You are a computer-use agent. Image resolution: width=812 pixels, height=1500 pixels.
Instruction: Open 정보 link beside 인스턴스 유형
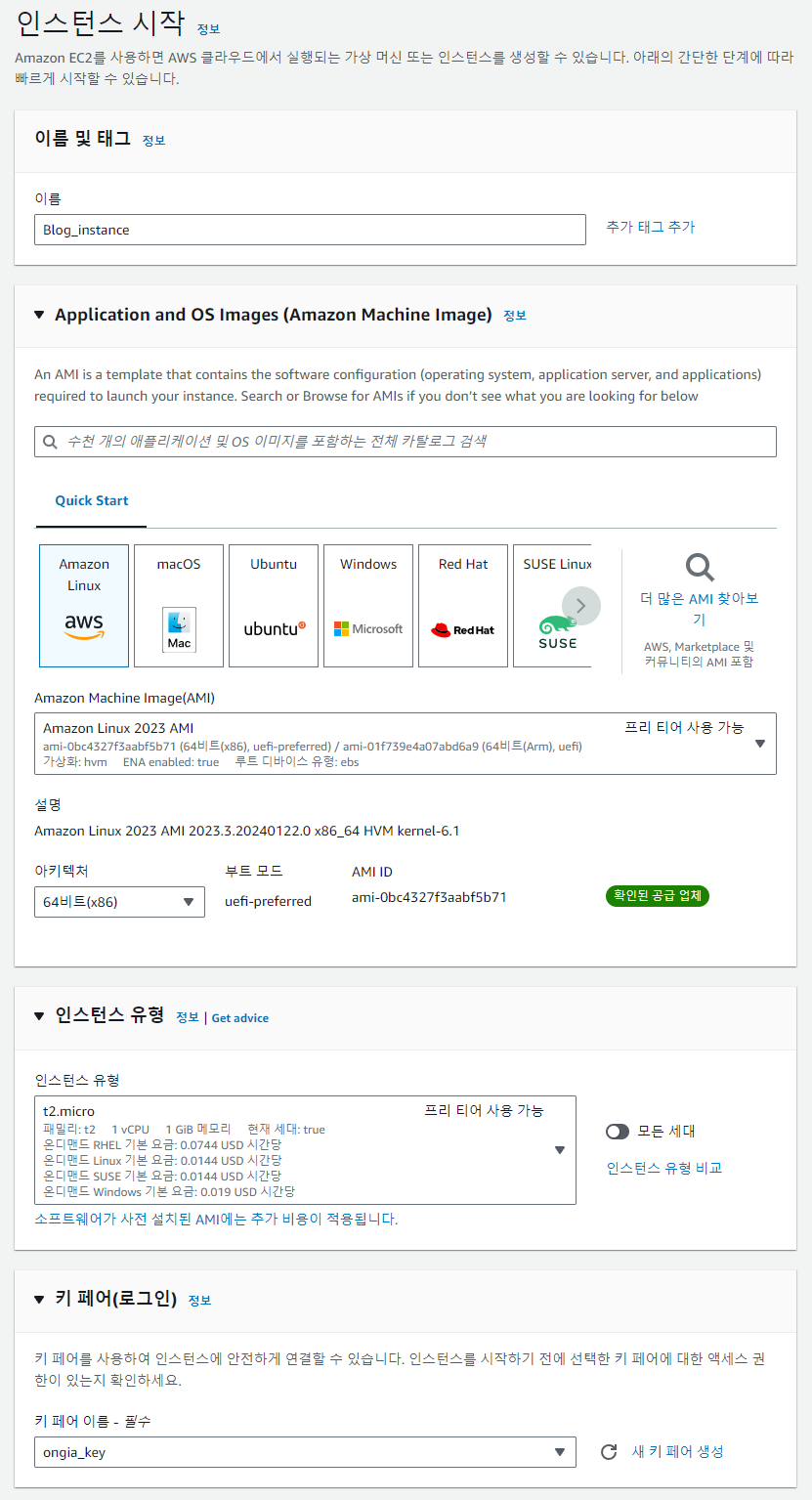tap(188, 1018)
